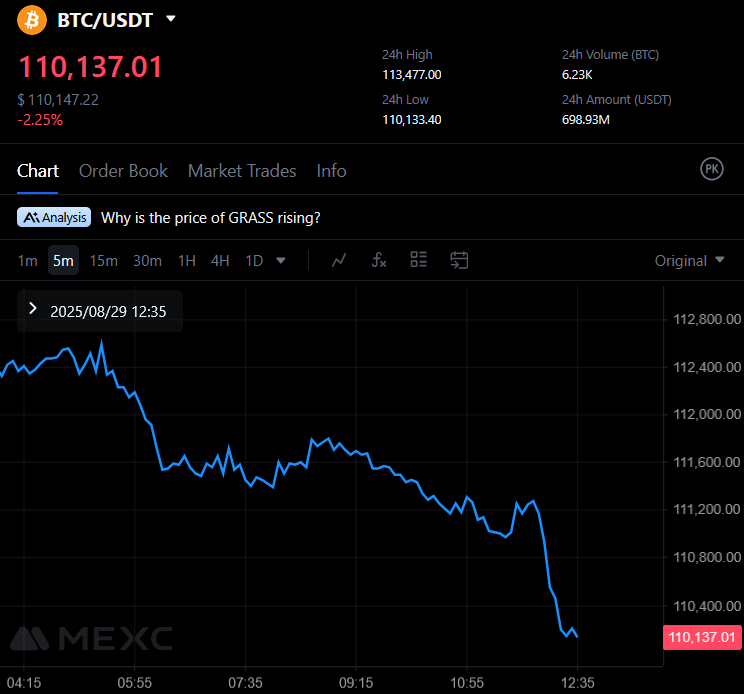
Task: Click the red 110,137.01 price axis label
Action: (702, 637)
